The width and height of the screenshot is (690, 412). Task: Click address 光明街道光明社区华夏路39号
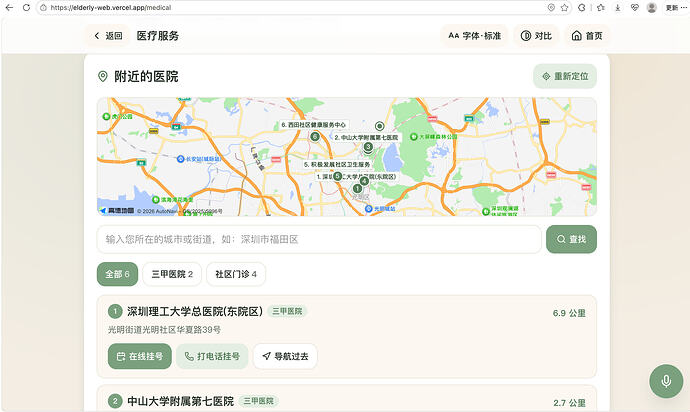tap(165, 330)
